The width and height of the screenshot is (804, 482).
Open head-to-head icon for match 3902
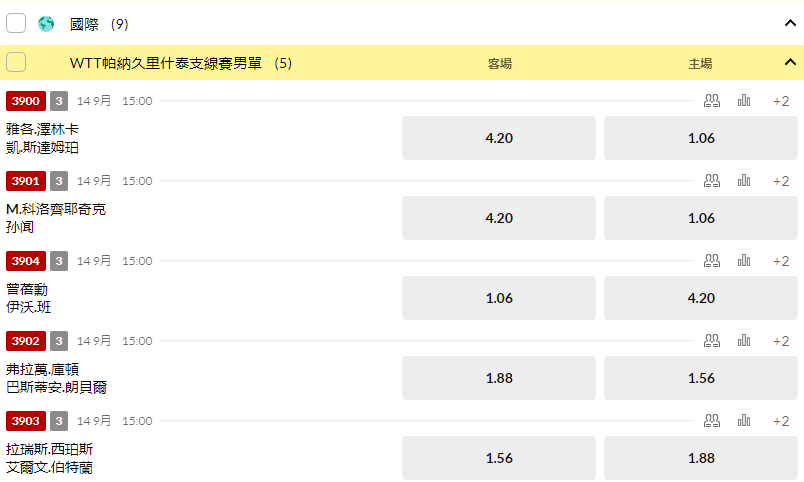click(712, 341)
